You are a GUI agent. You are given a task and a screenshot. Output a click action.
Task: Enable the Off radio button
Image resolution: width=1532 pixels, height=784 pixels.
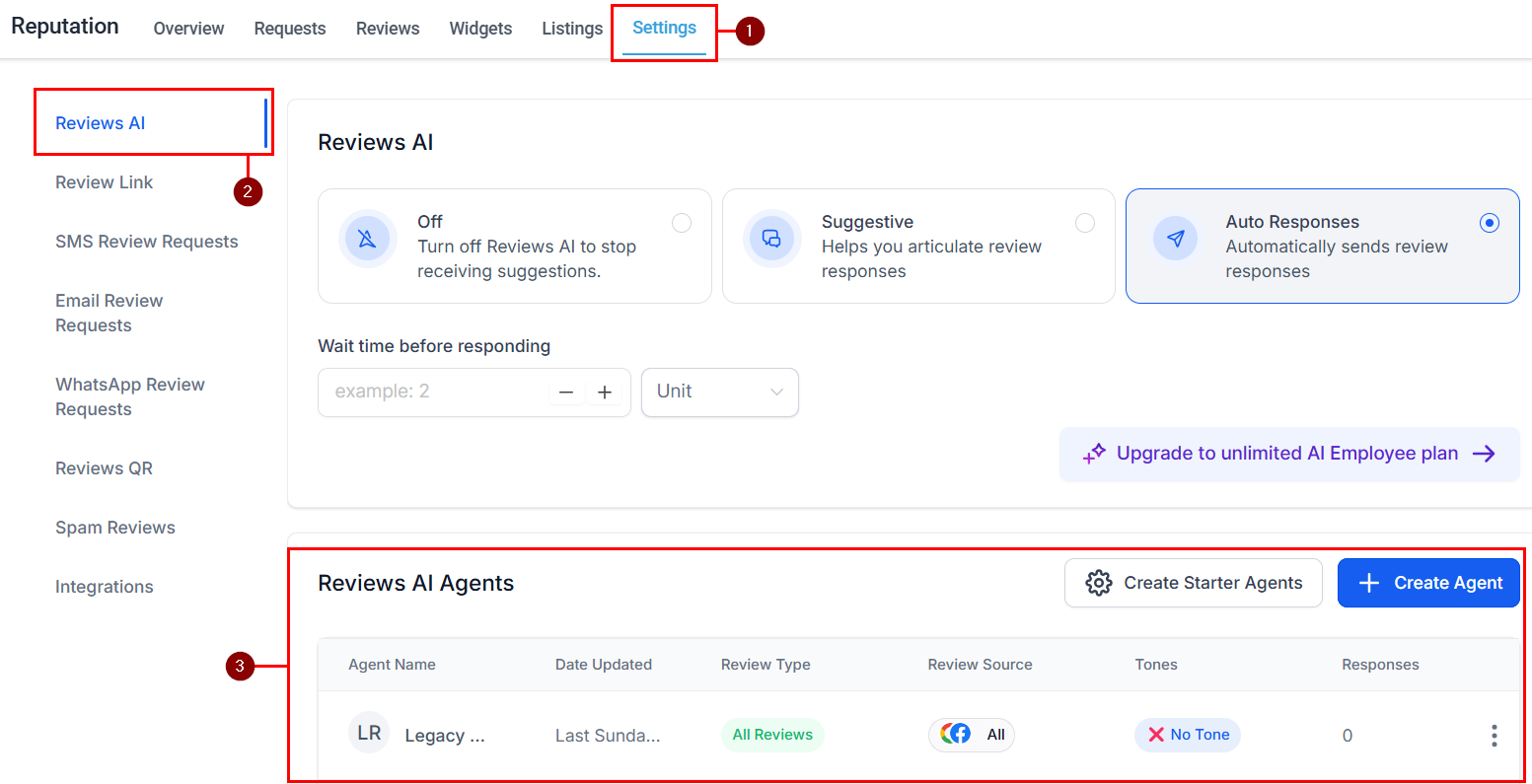682,223
